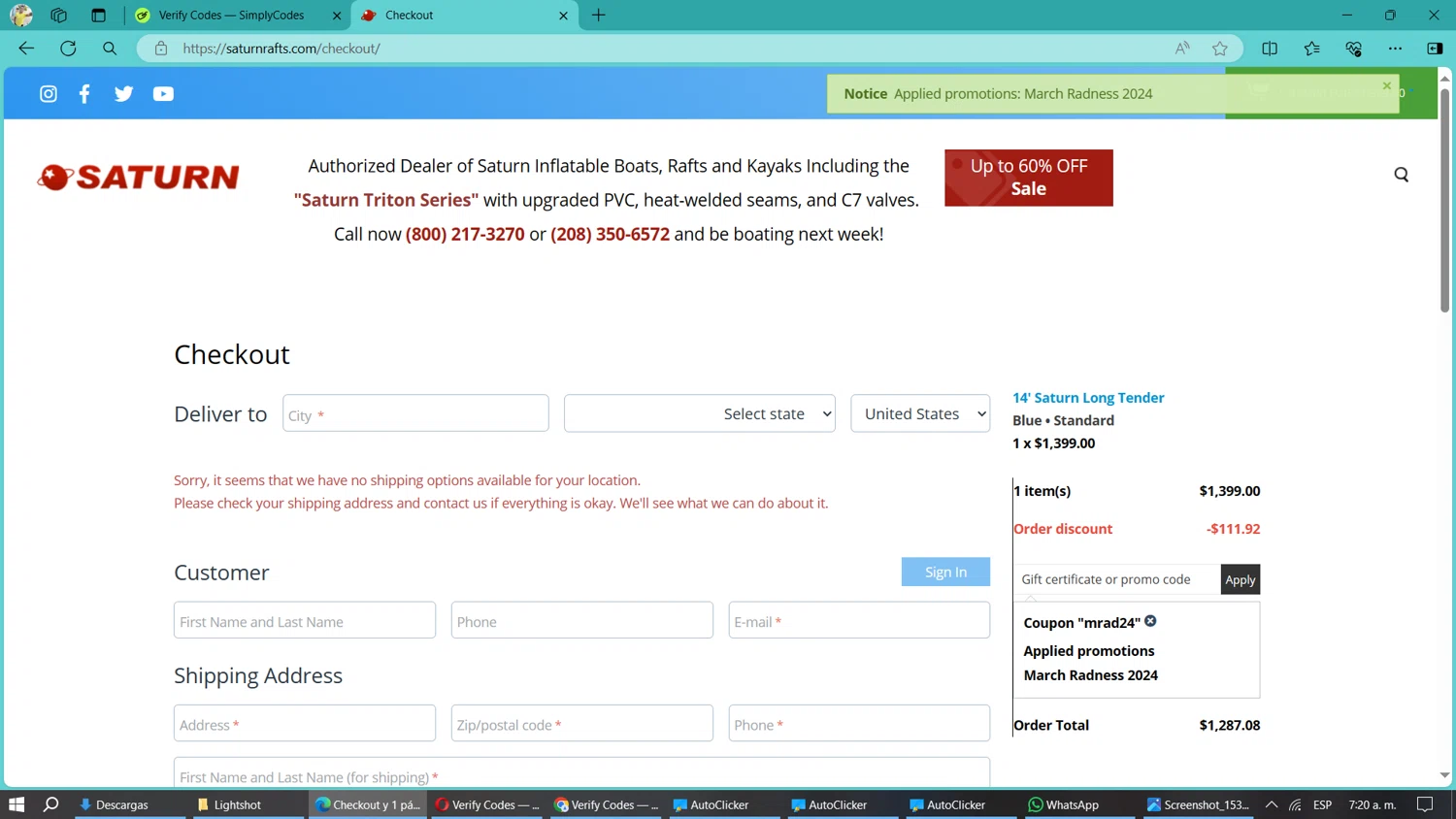
Task: Click the Saturn logo
Action: click(138, 177)
